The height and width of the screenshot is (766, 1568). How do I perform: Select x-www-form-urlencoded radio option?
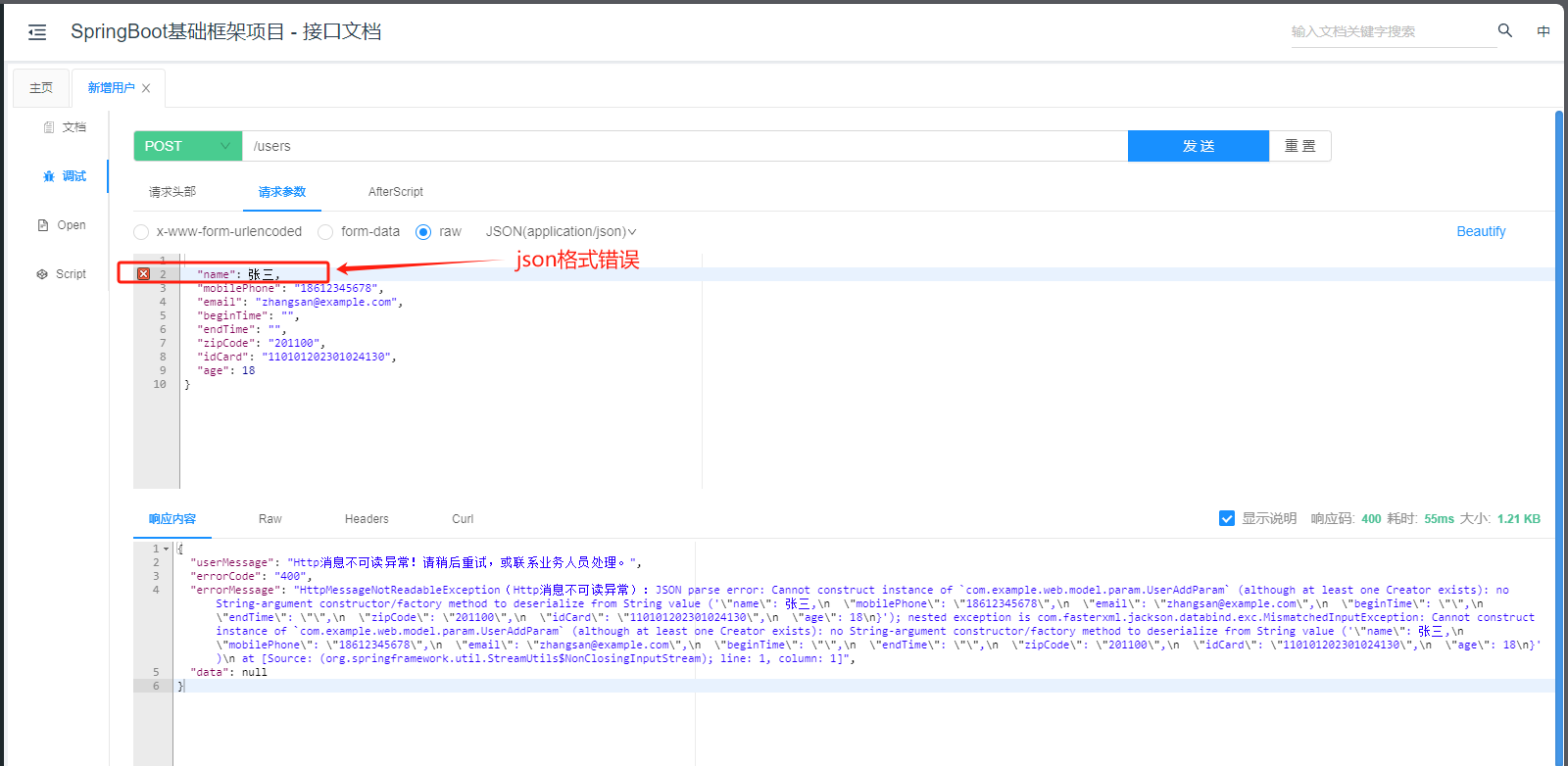coord(141,232)
